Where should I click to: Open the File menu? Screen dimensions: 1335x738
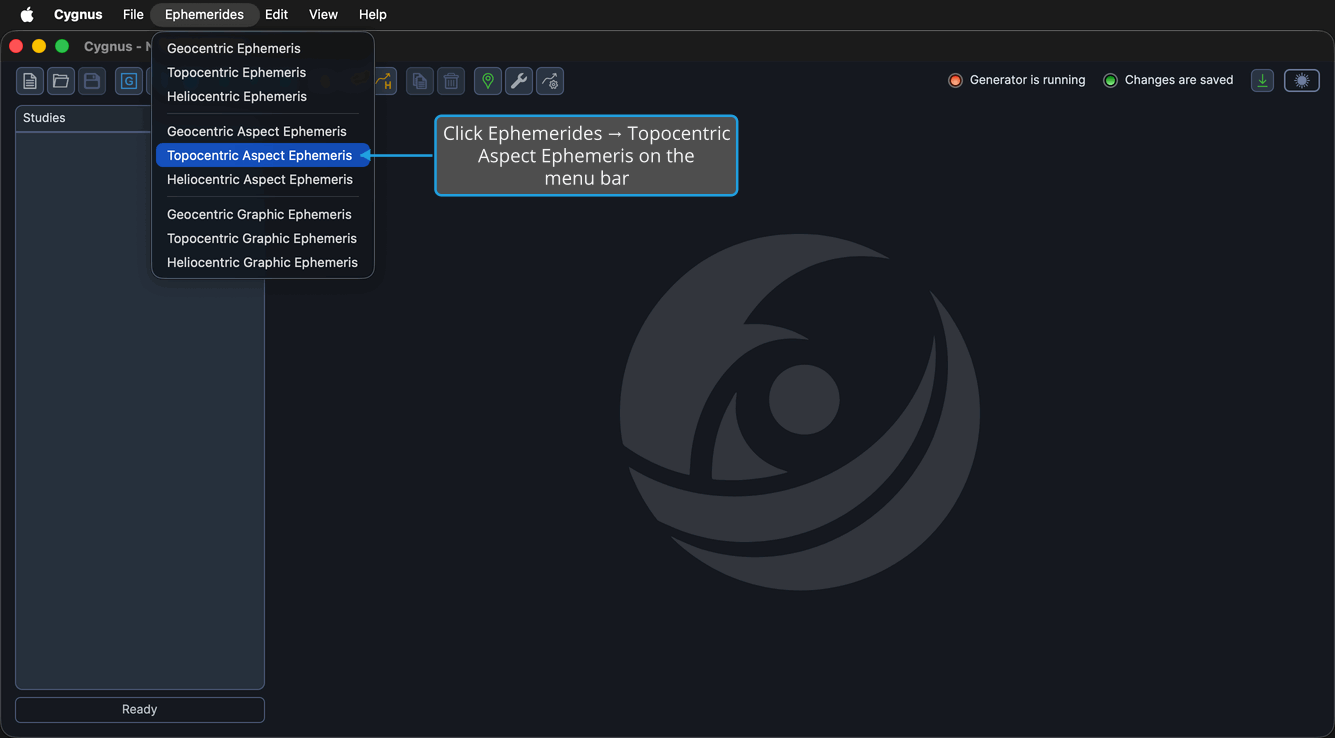point(133,14)
